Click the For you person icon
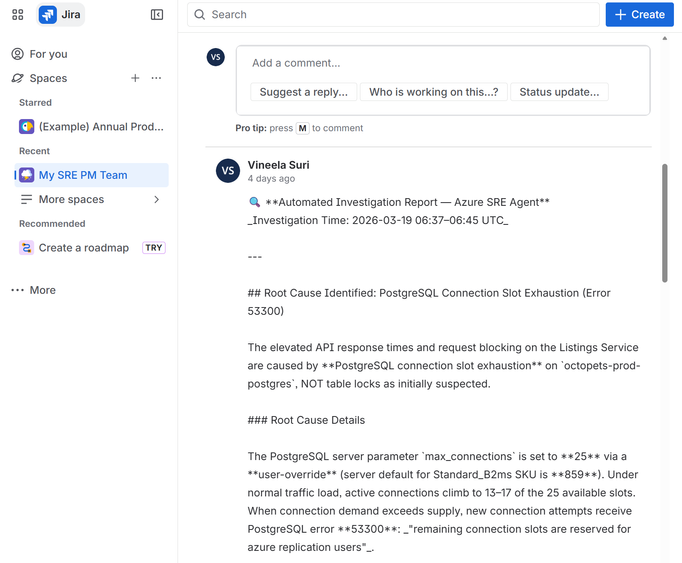This screenshot has height=563, width=682. pyautogui.click(x=17, y=54)
